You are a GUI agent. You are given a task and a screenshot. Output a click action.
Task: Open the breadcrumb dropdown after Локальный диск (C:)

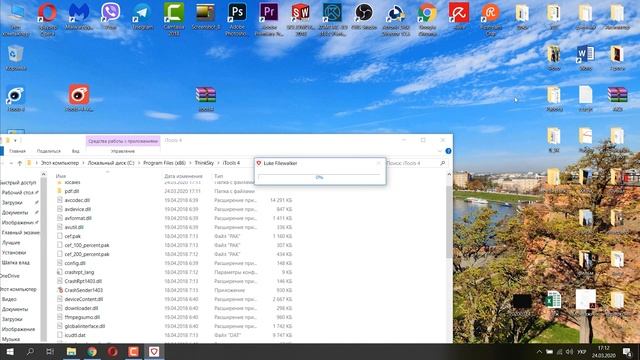coord(139,163)
